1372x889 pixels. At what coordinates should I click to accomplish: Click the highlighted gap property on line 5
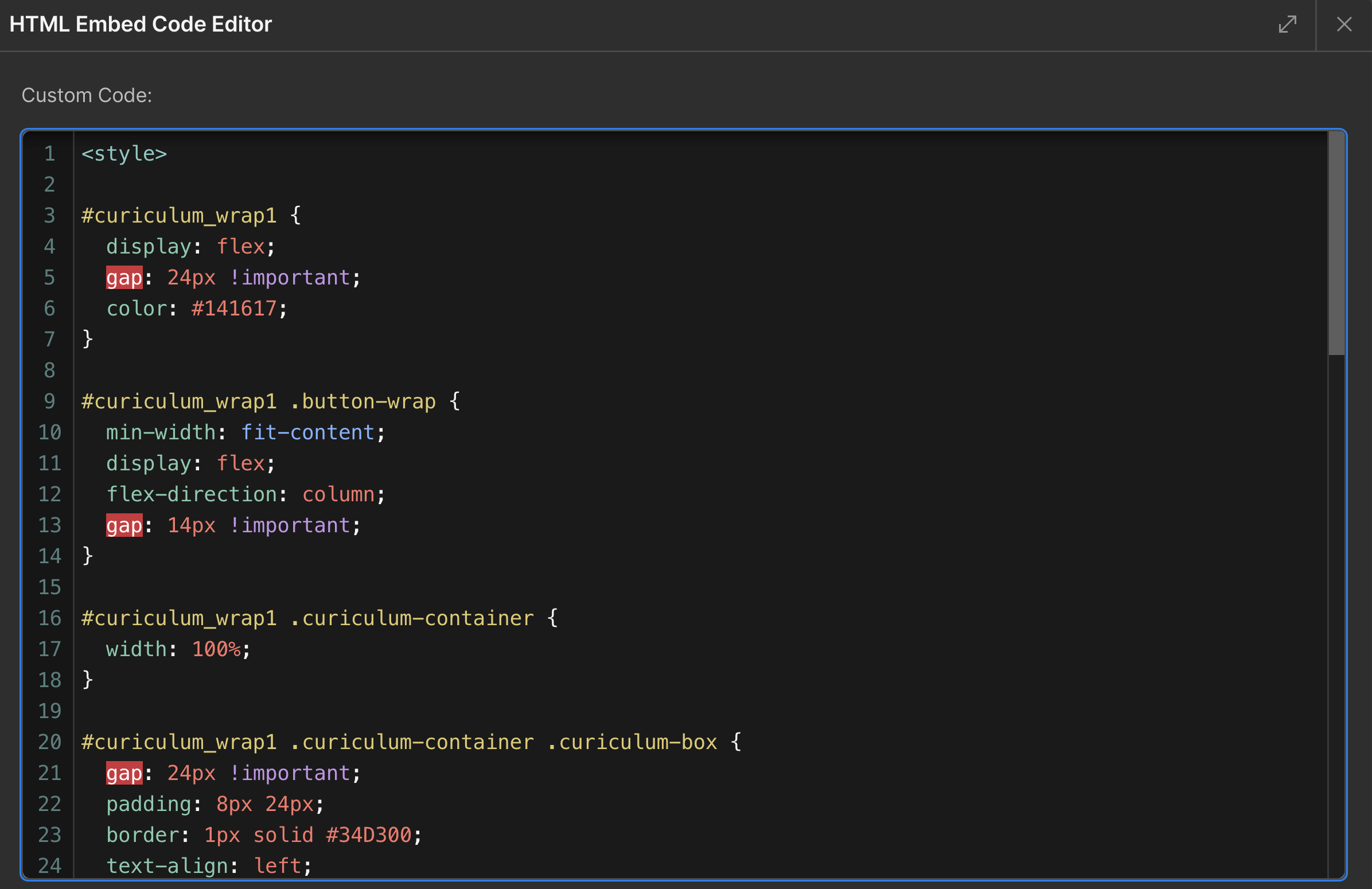pos(124,277)
